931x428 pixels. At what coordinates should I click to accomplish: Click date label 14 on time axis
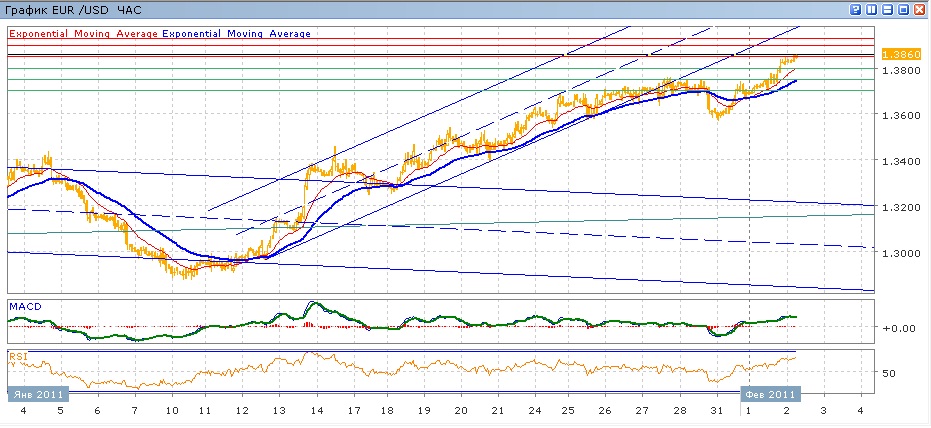[x=316, y=411]
